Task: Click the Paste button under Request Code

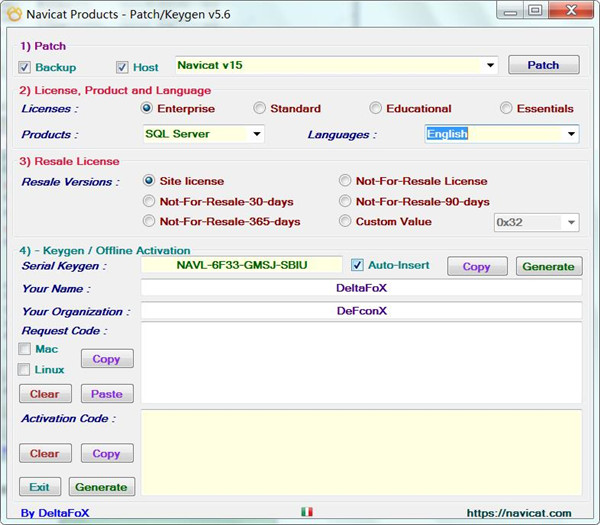Action: (106, 394)
